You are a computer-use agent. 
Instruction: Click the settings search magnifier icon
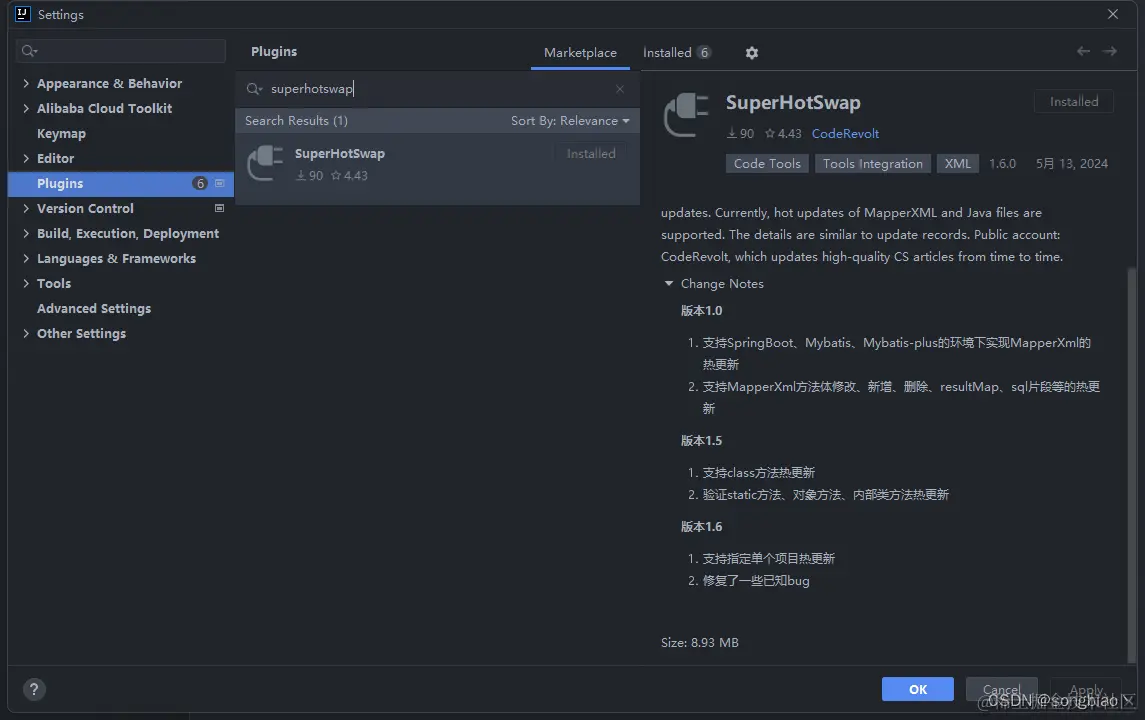click(x=29, y=50)
